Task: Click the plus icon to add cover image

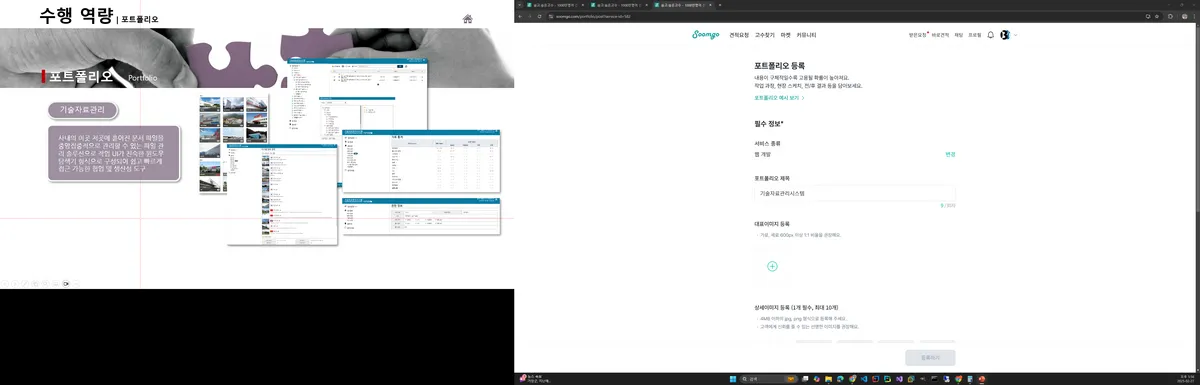Action: [772, 266]
